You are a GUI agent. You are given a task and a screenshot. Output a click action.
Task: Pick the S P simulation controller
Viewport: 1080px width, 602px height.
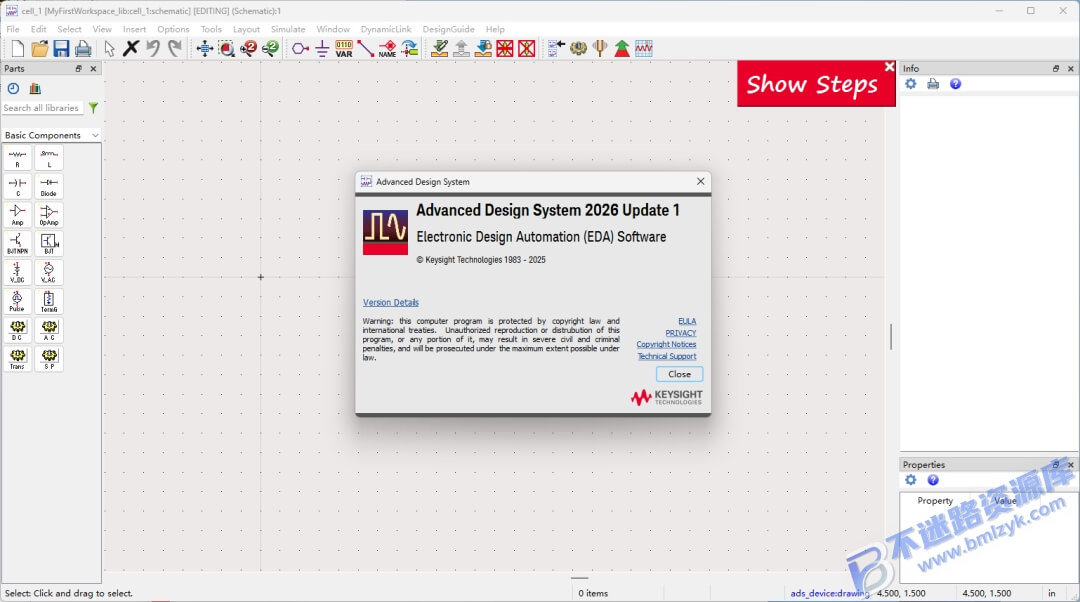click(x=49, y=359)
